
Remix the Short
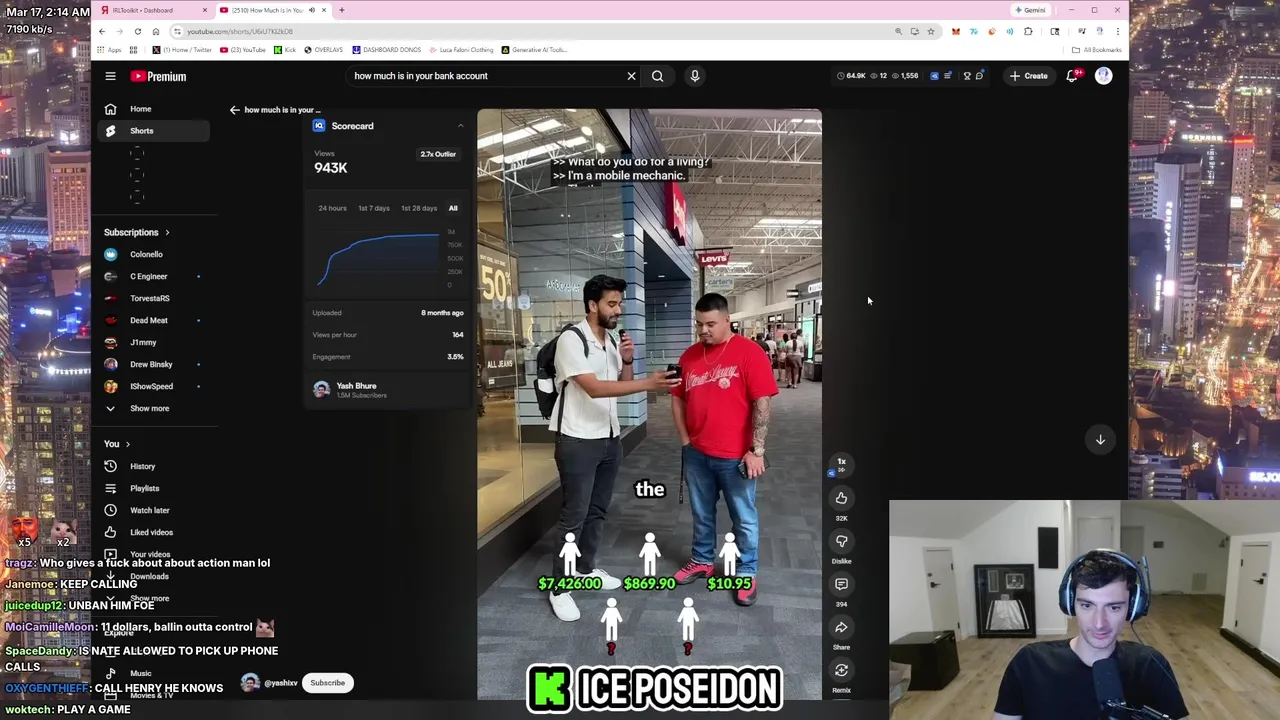pos(841,670)
